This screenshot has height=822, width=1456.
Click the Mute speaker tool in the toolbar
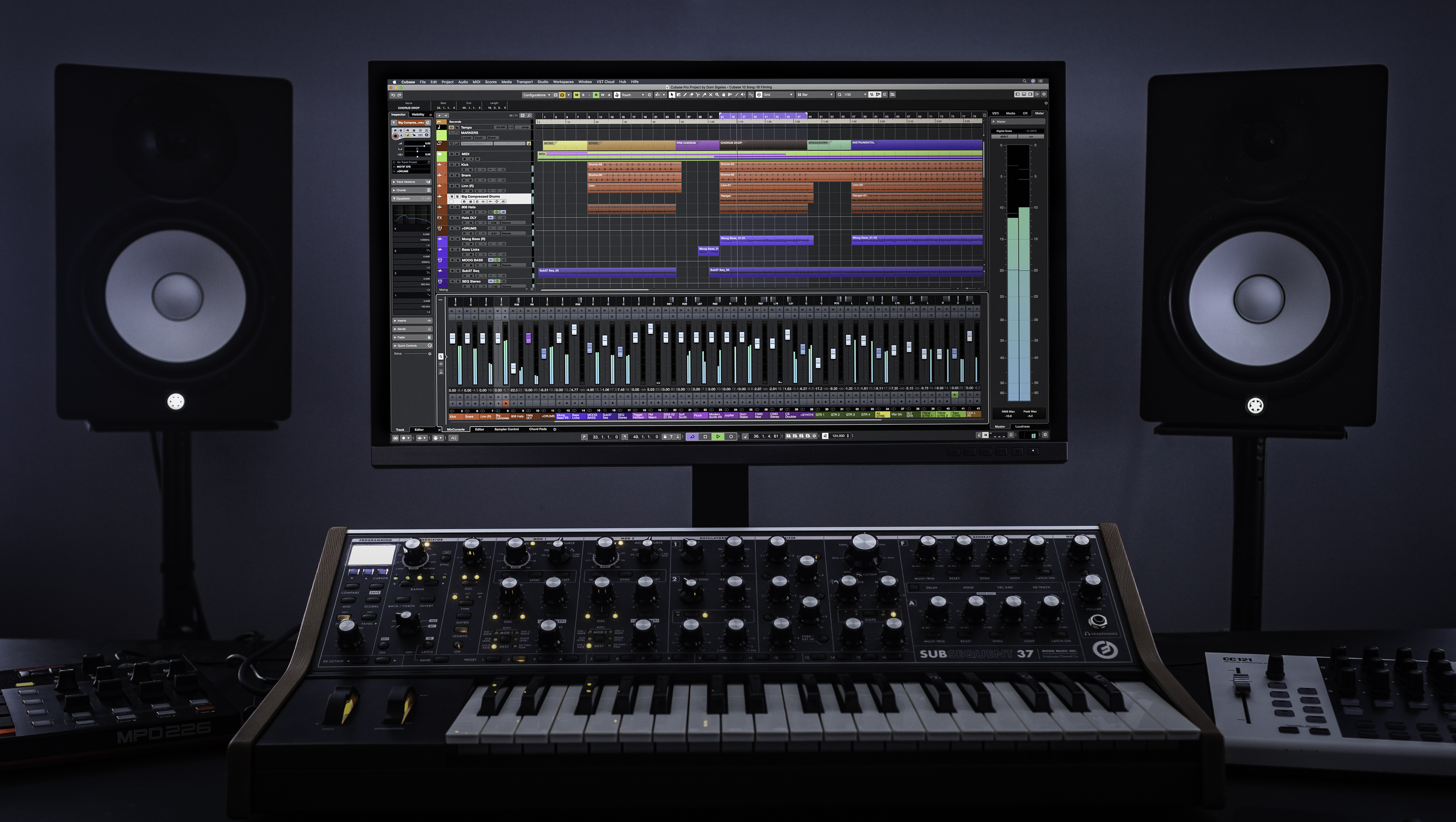743,95
